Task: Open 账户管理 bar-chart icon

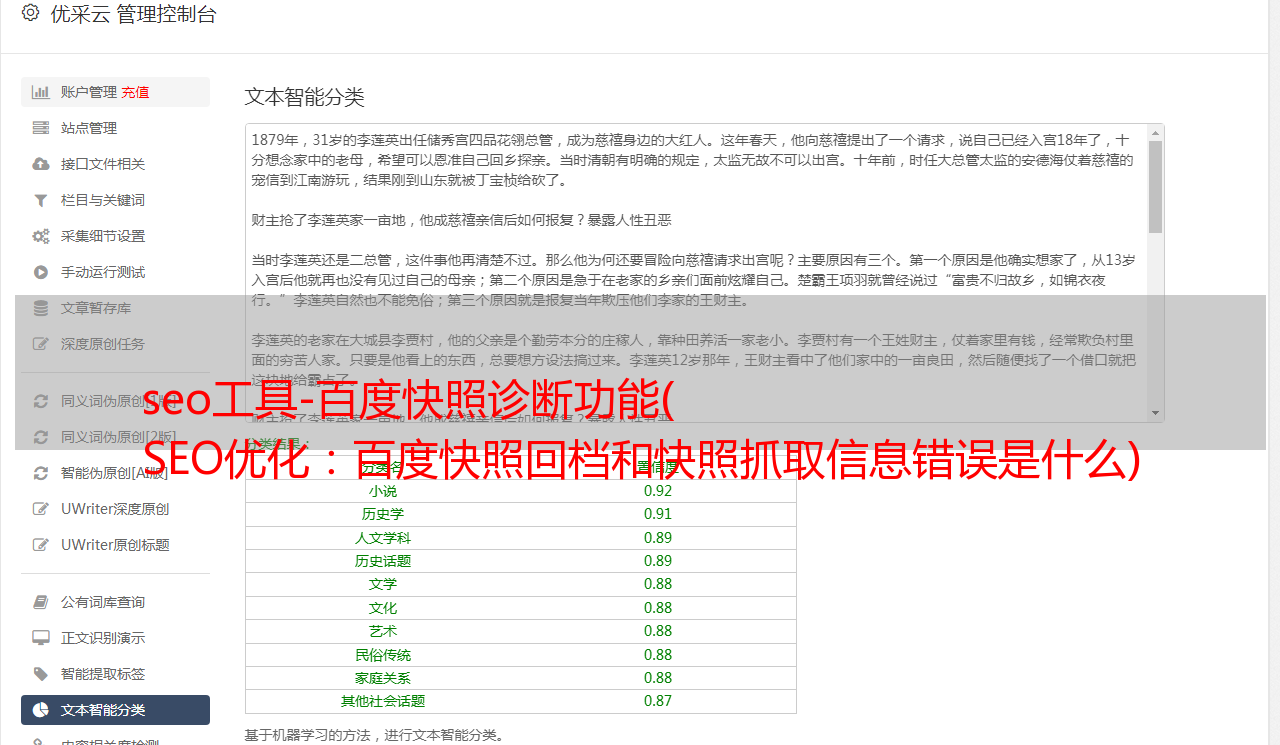Action: [41, 92]
